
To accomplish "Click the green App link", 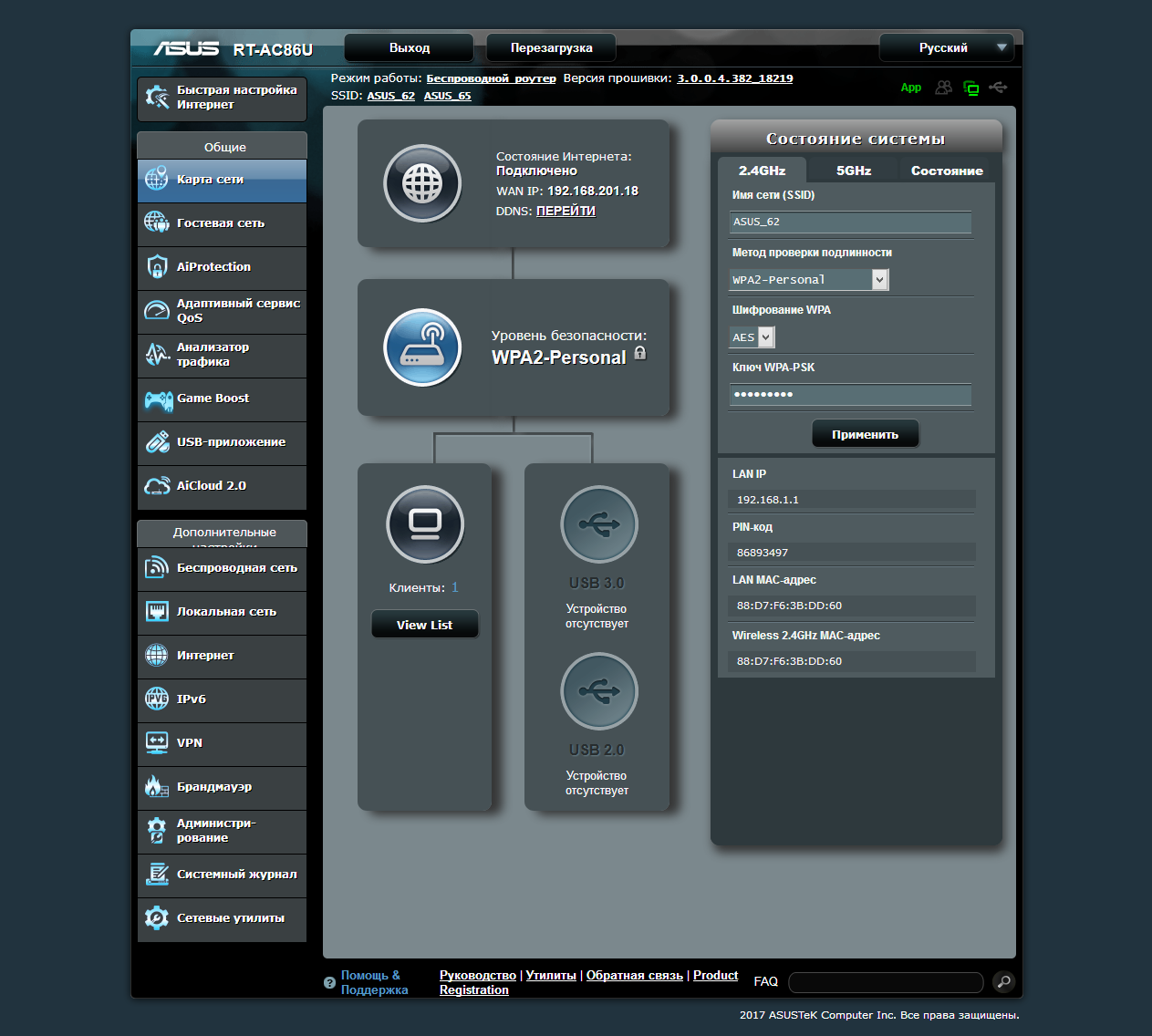I will [x=911, y=88].
